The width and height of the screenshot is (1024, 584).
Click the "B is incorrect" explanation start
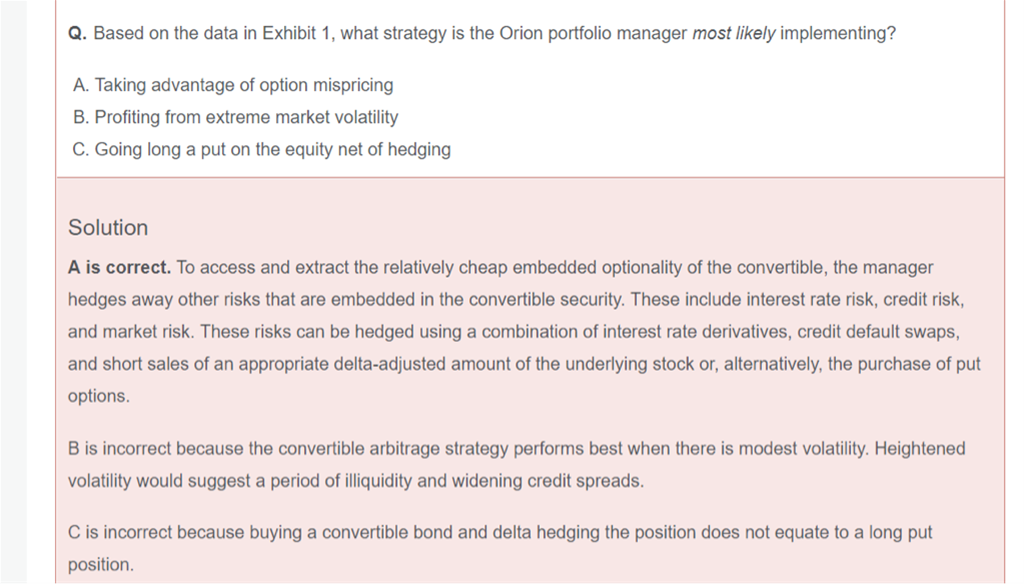121,448
